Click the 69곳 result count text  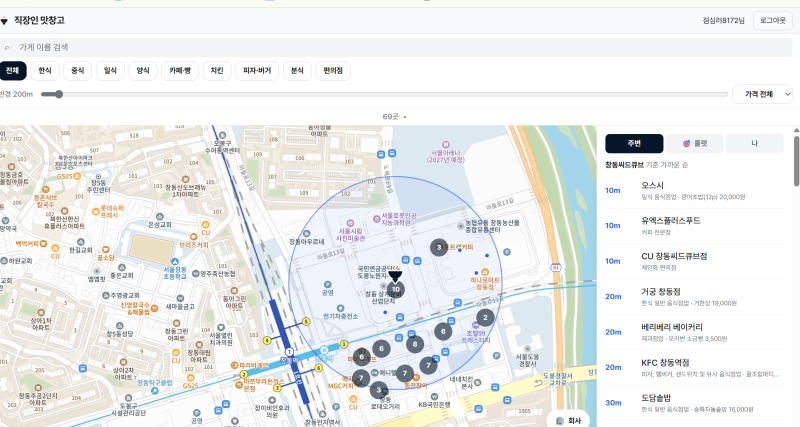pos(390,117)
